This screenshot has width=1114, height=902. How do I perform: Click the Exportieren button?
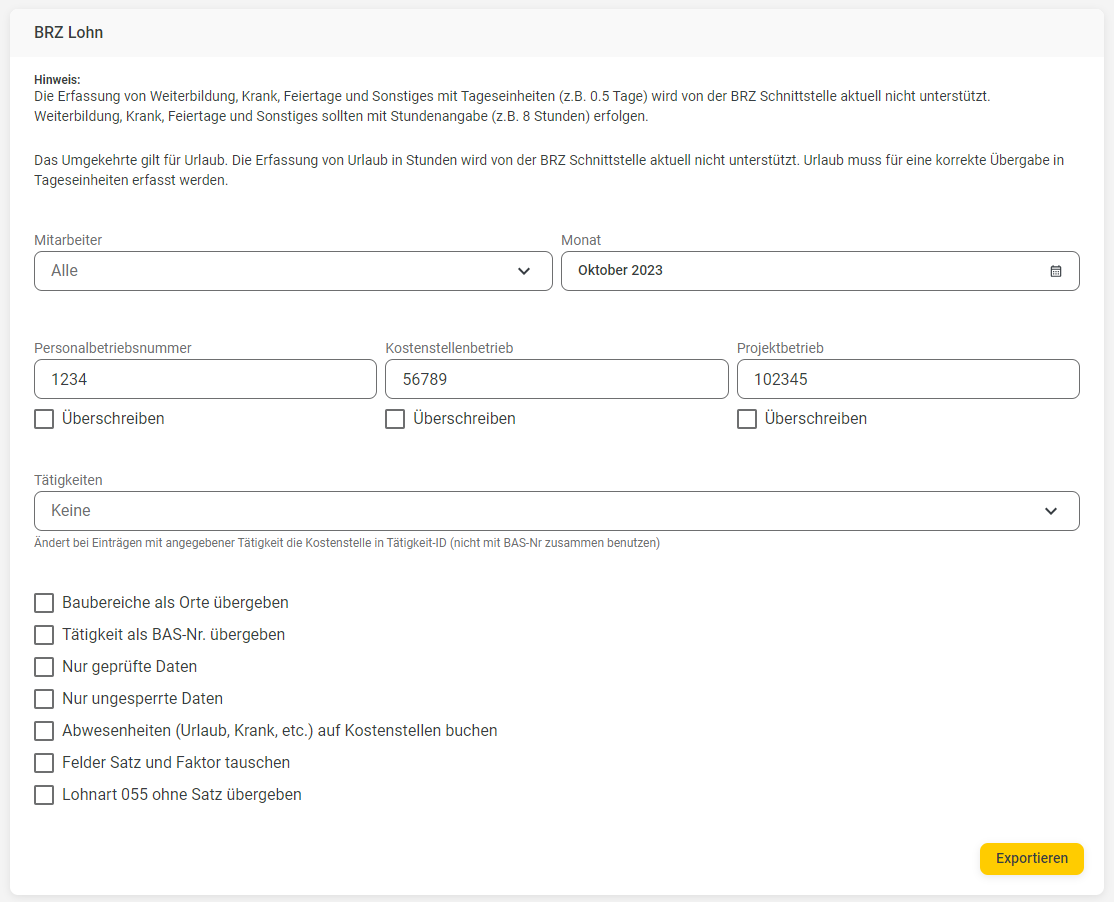(1032, 858)
